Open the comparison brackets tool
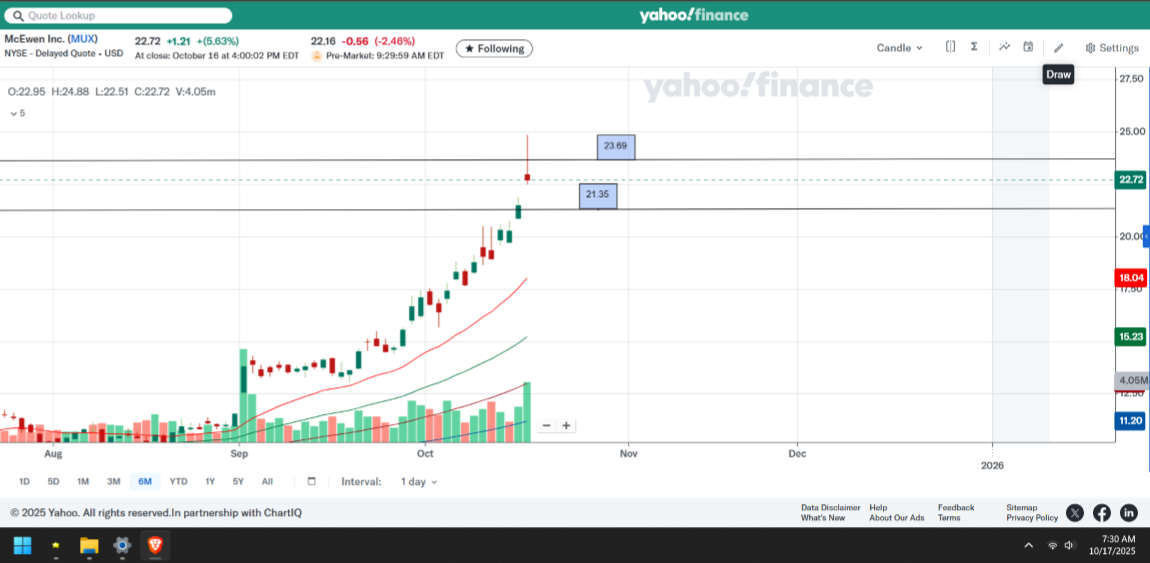This screenshot has width=1150, height=563. point(950,47)
